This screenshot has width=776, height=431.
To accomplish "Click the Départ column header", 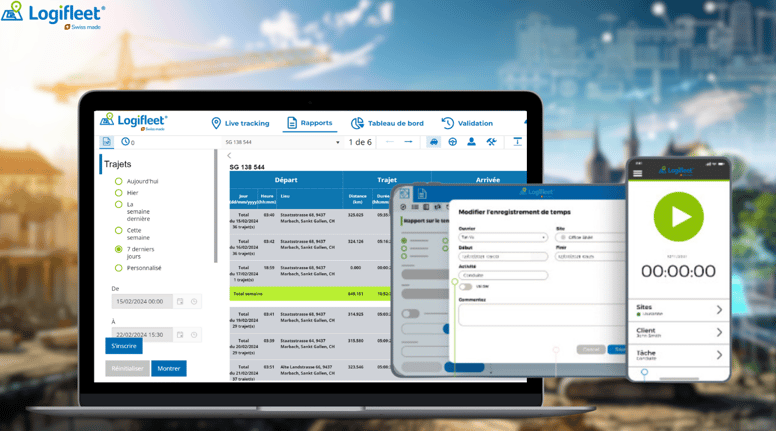I will 286,180.
